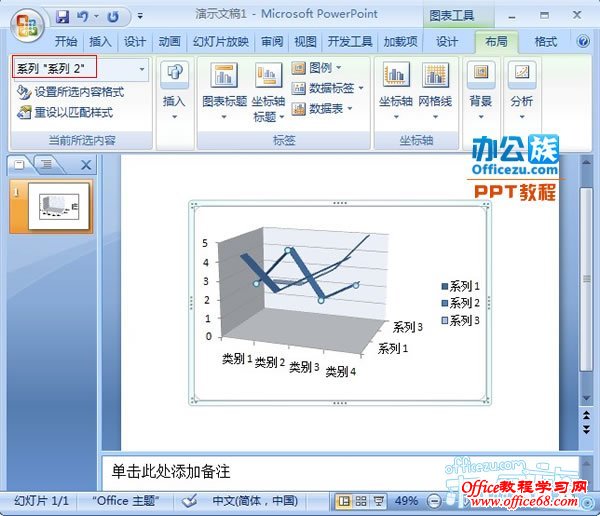
Task: Click the 坐标轴标题 axis titles icon
Action: (x=268, y=74)
